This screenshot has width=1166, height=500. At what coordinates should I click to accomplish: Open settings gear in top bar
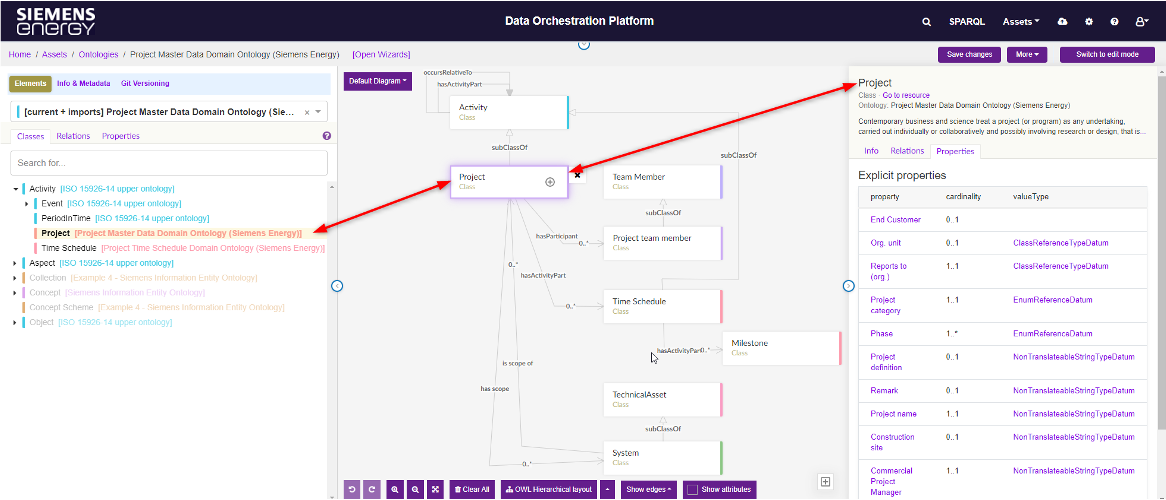click(1089, 21)
